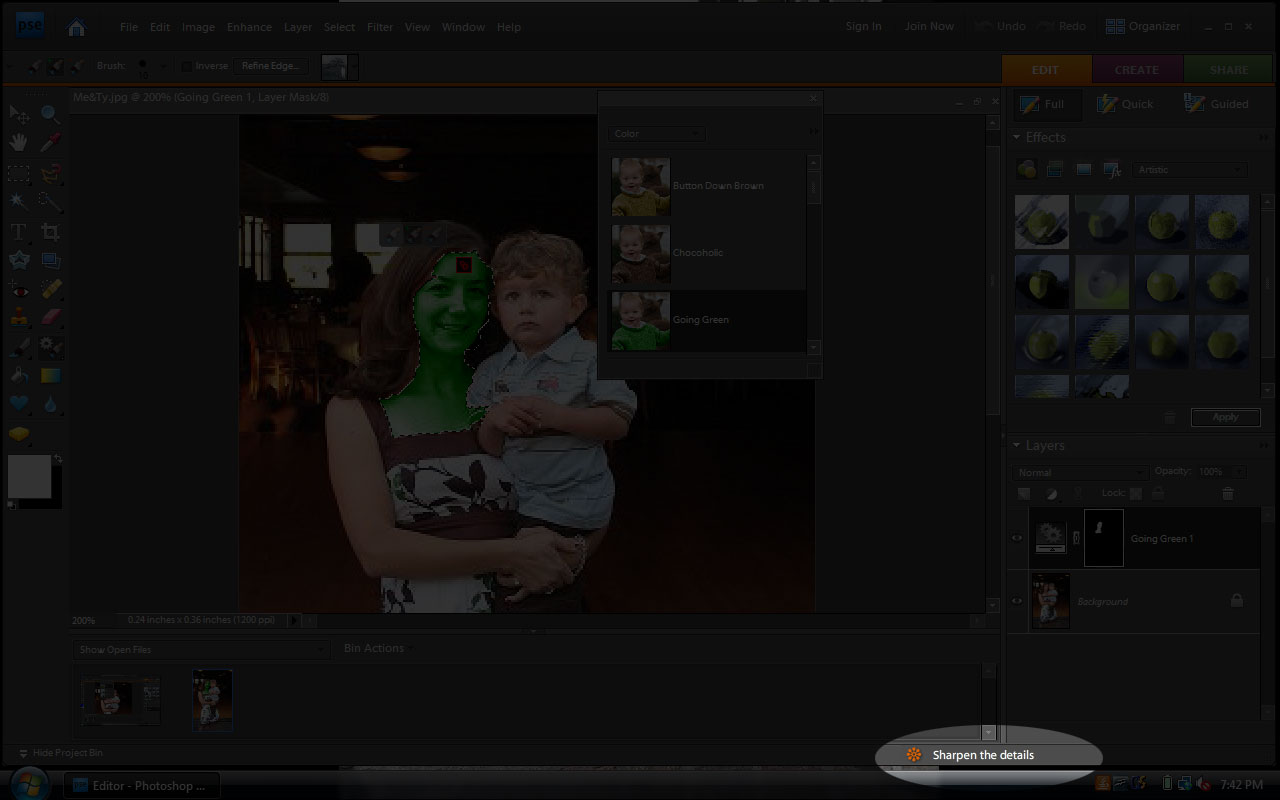Select the Red Eye Removal tool
Viewport: 1280px width, 800px height.
tap(19, 289)
